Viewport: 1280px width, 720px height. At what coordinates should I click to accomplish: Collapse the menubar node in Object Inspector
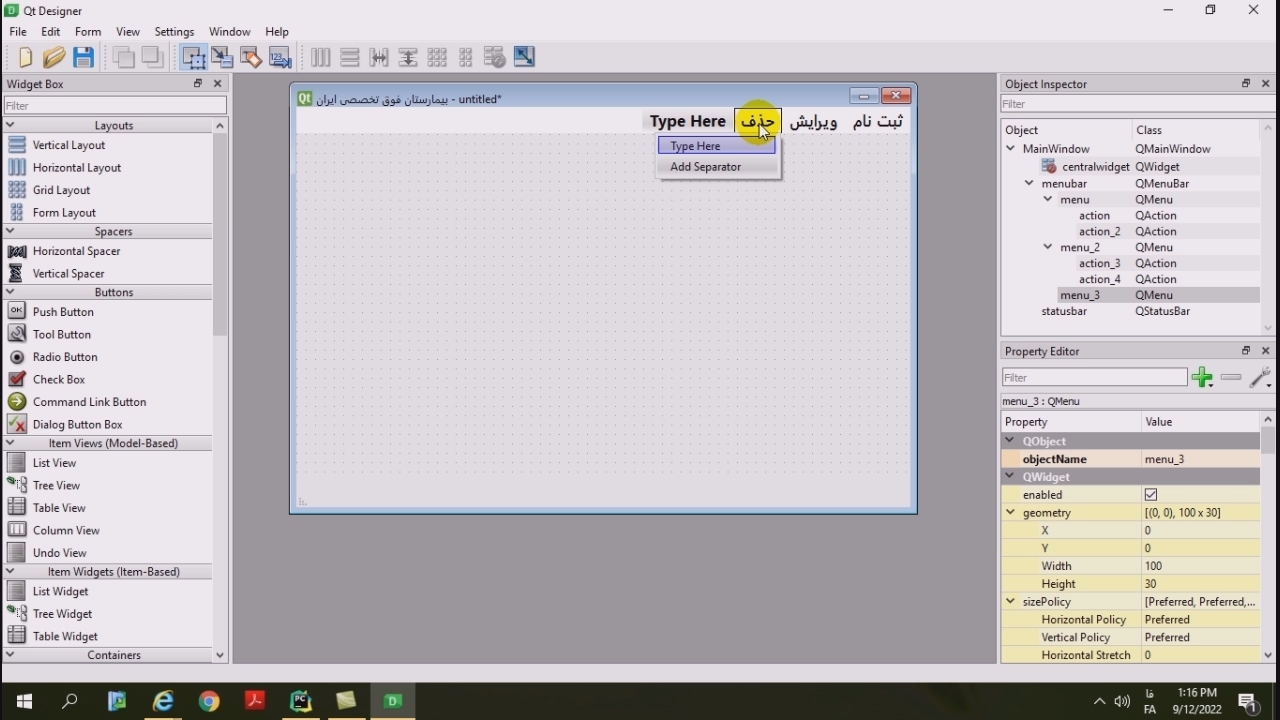pos(1029,184)
